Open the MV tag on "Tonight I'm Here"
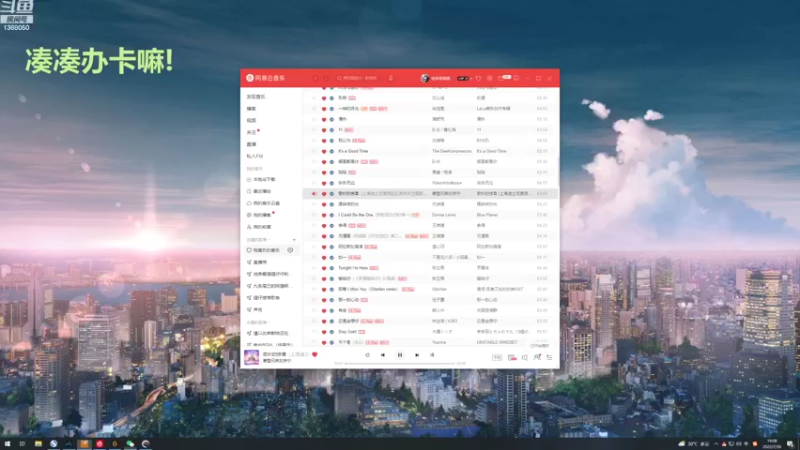Screen dimensions: 800x450 pyautogui.click(x=374, y=268)
